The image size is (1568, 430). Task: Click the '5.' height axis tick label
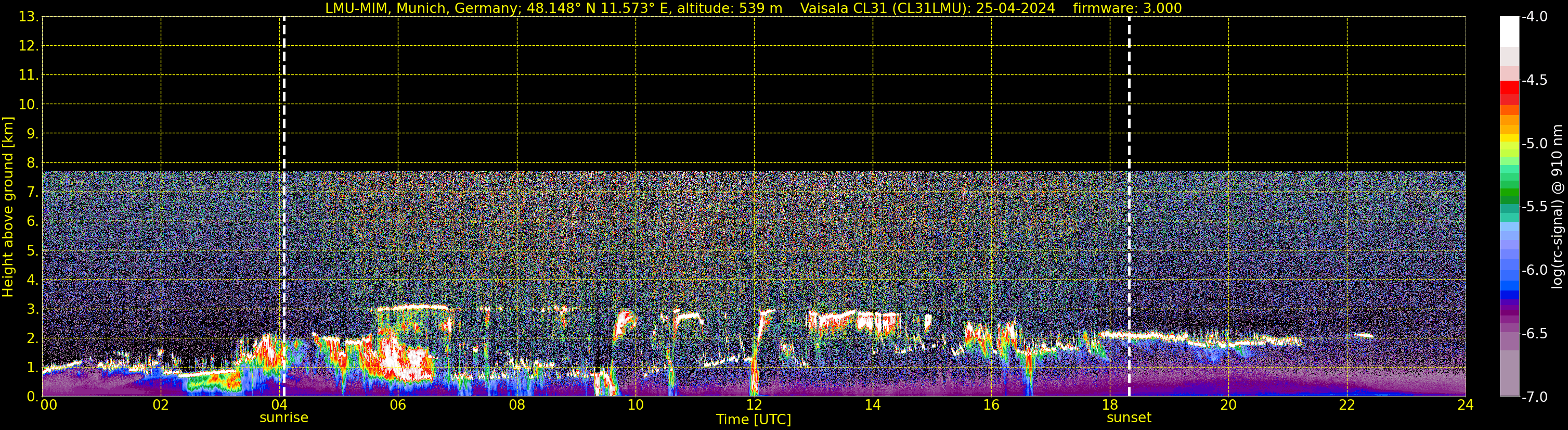32,251
